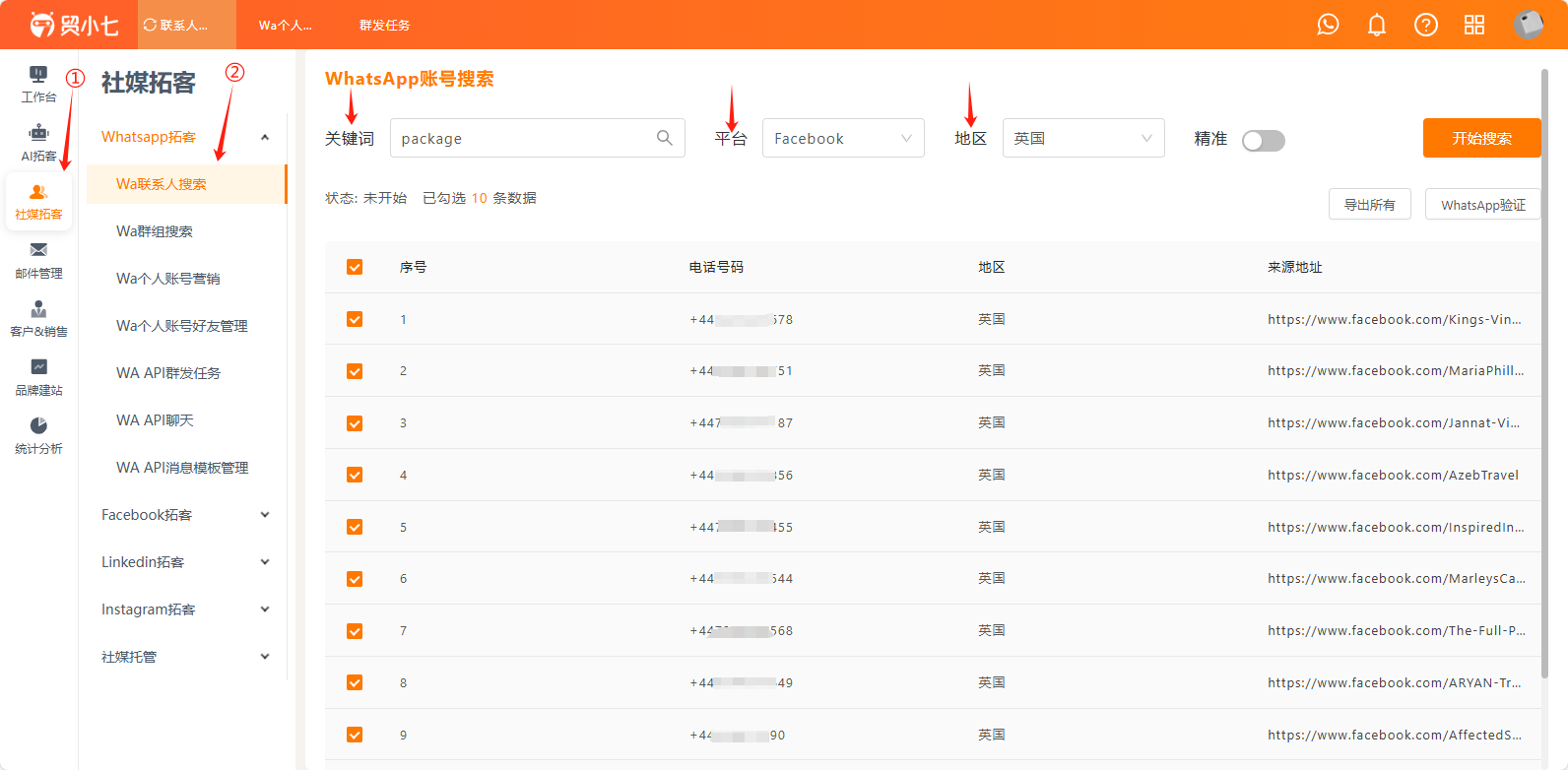Open the help question mark icon
Image resolution: width=1568 pixels, height=770 pixels.
point(1426,25)
